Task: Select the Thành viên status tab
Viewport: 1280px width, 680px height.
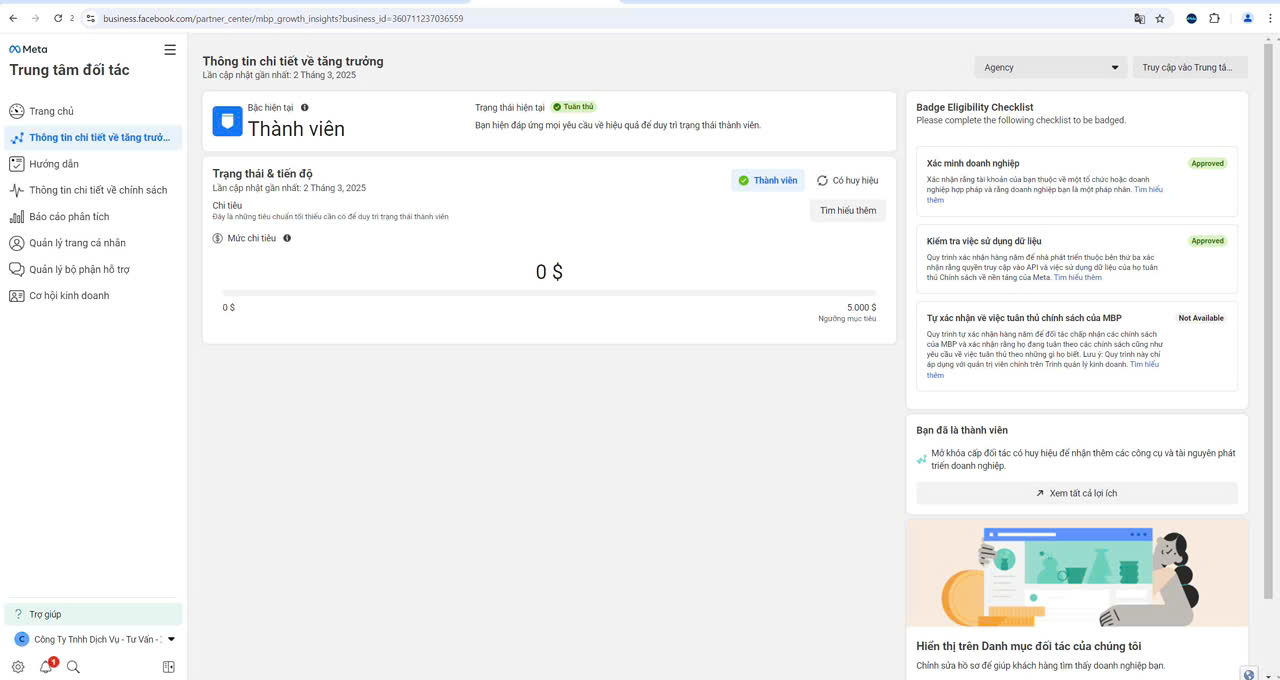Action: click(x=768, y=181)
